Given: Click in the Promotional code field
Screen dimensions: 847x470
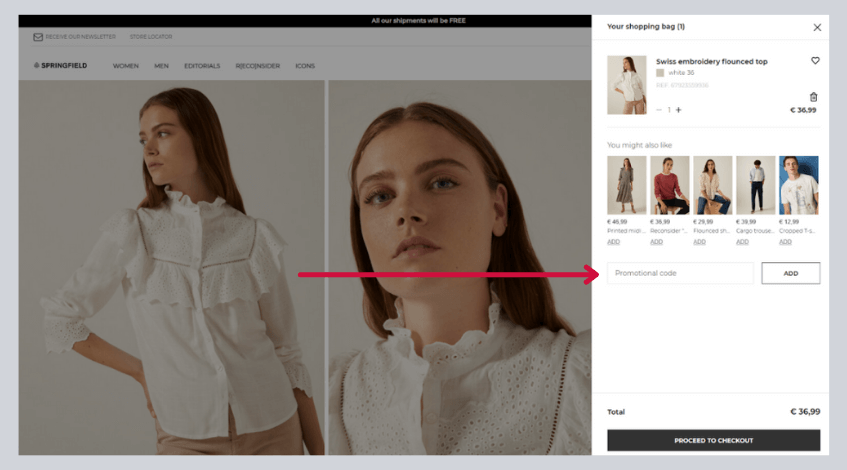Looking at the screenshot, I should pos(680,273).
